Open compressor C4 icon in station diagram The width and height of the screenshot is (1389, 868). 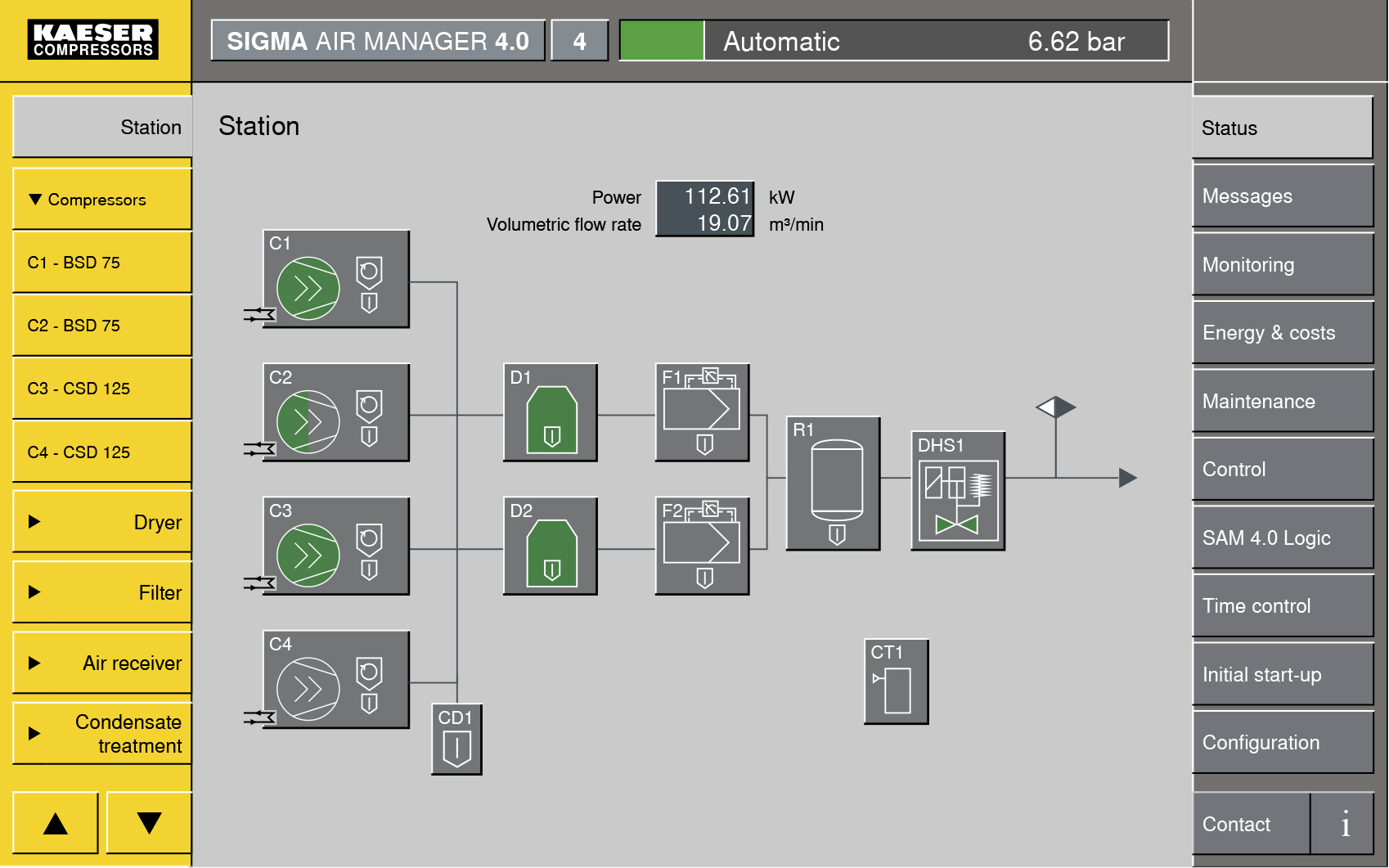pyautogui.click(x=336, y=679)
